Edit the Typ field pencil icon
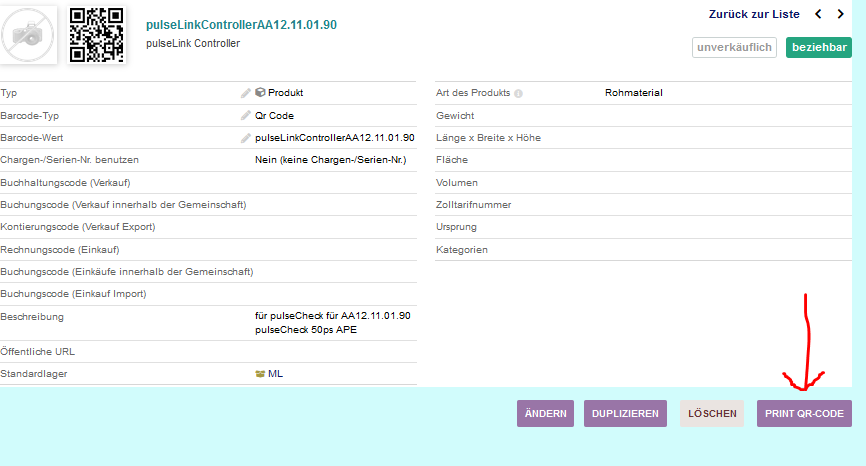This screenshot has width=866, height=466. (x=246, y=93)
